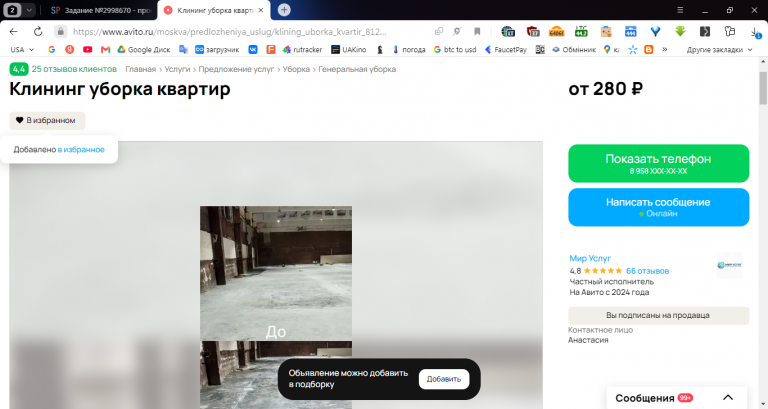Open the Google Translate bookmark icon
Viewport: 768px width, 409px height.
point(183,49)
